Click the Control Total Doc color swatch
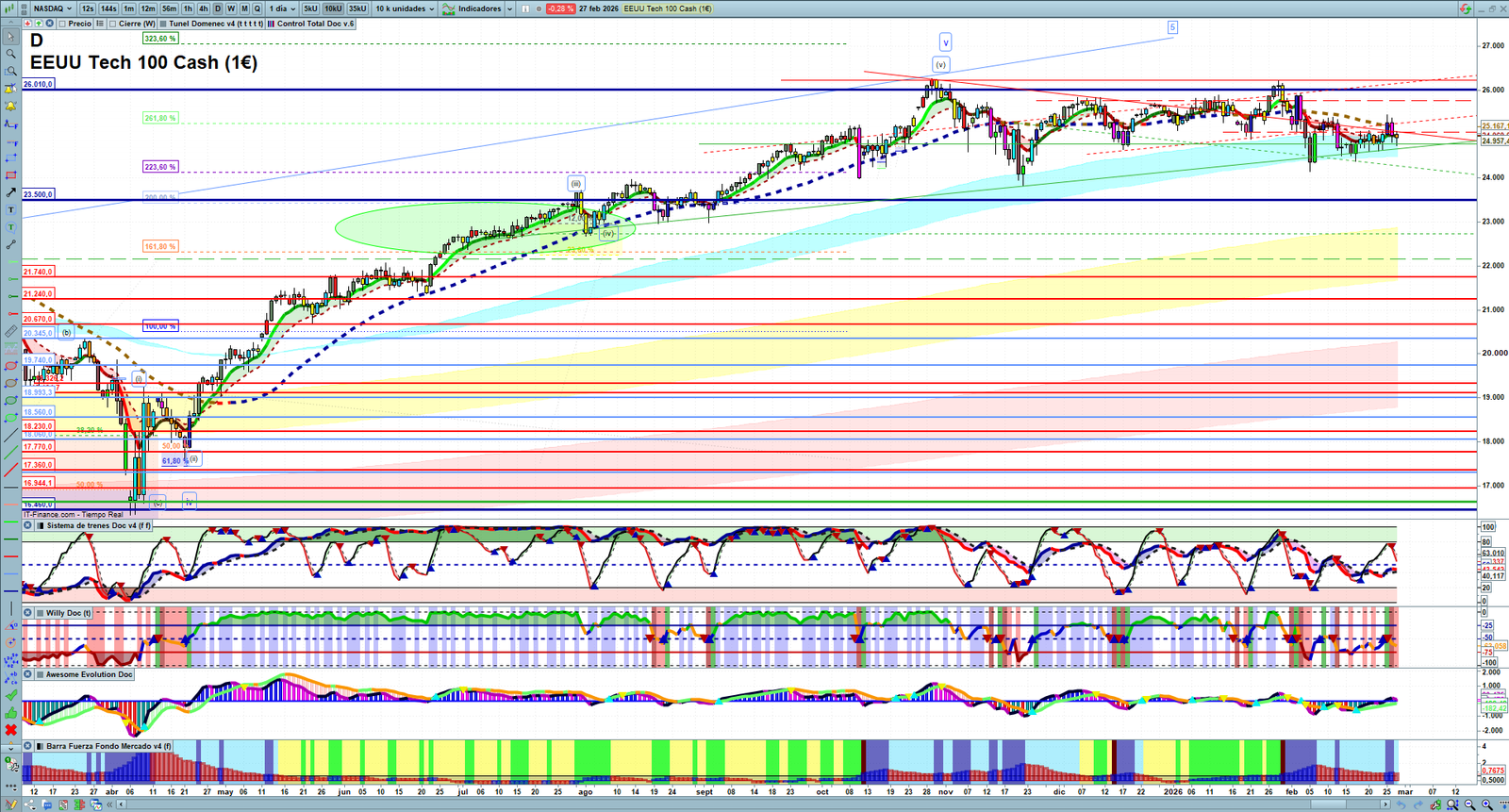This screenshot has height=812, width=1509. (x=272, y=24)
